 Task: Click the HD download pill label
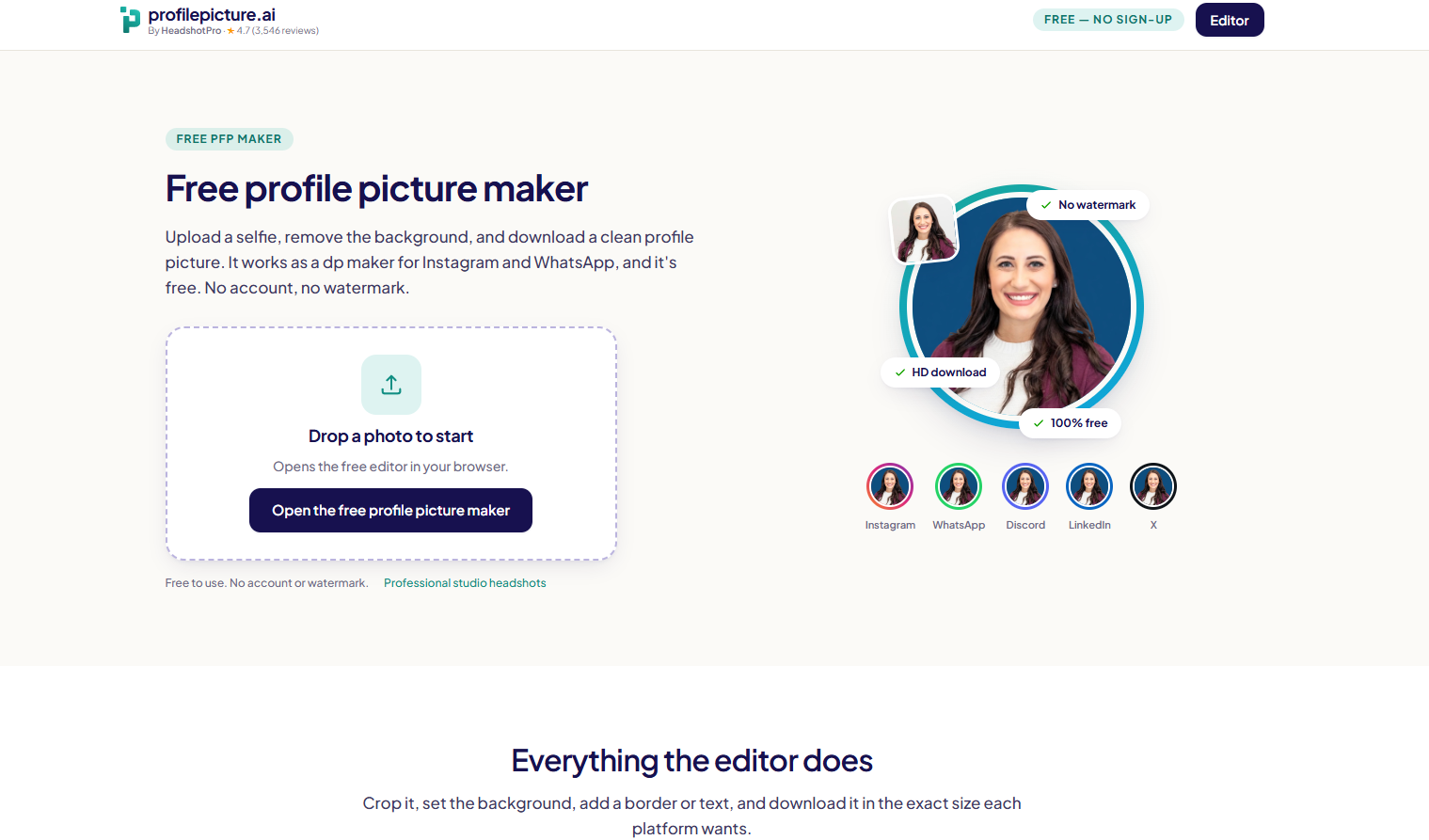coord(940,372)
